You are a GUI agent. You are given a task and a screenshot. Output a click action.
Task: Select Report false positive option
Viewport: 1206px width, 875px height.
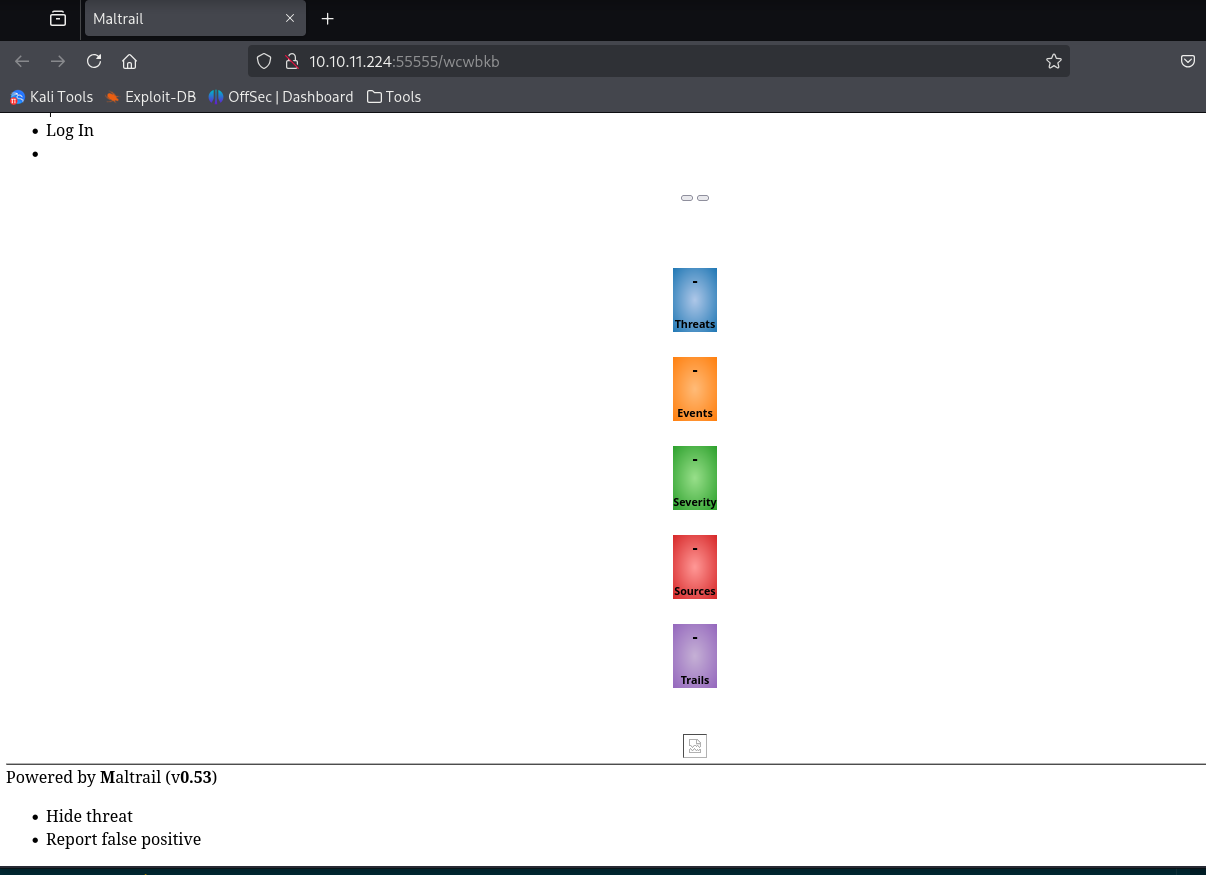click(123, 839)
